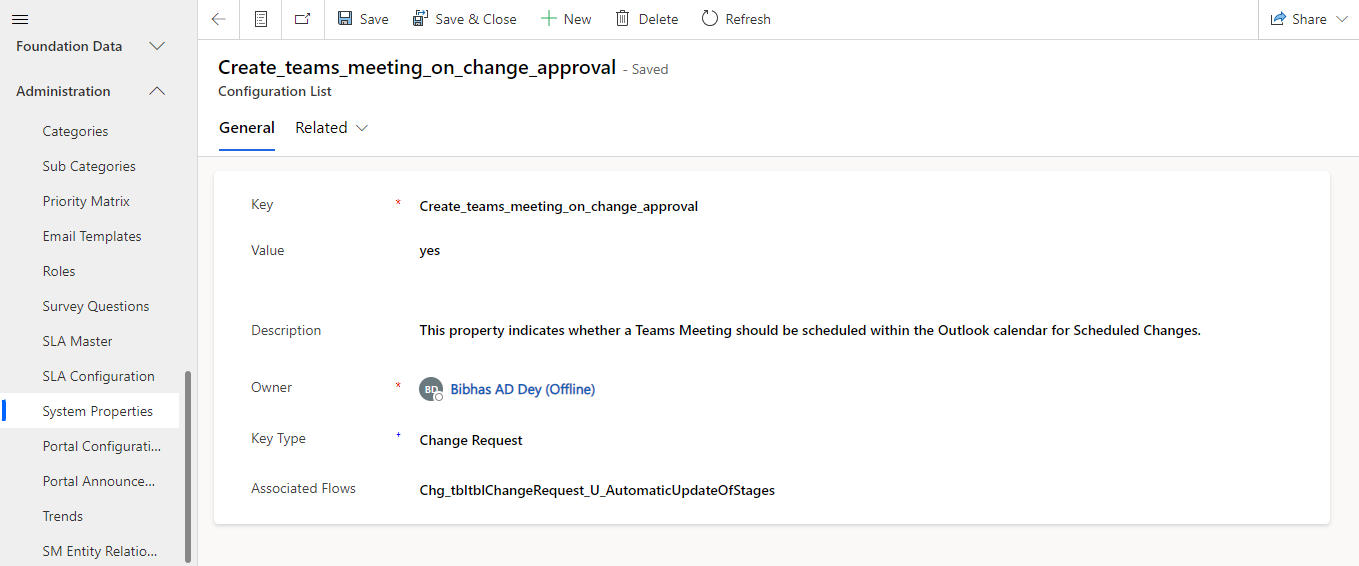
Task: Open record in new window icon
Action: point(302,19)
